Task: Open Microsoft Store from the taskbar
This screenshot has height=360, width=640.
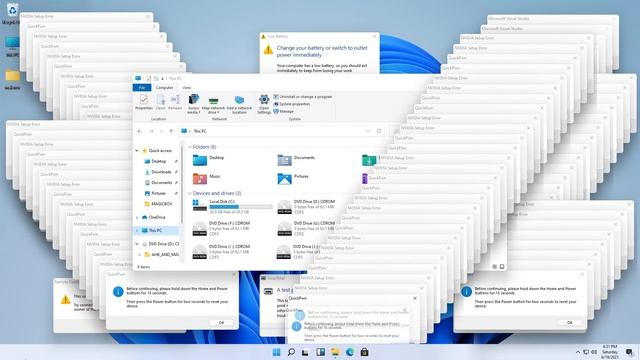Action: 364,352
